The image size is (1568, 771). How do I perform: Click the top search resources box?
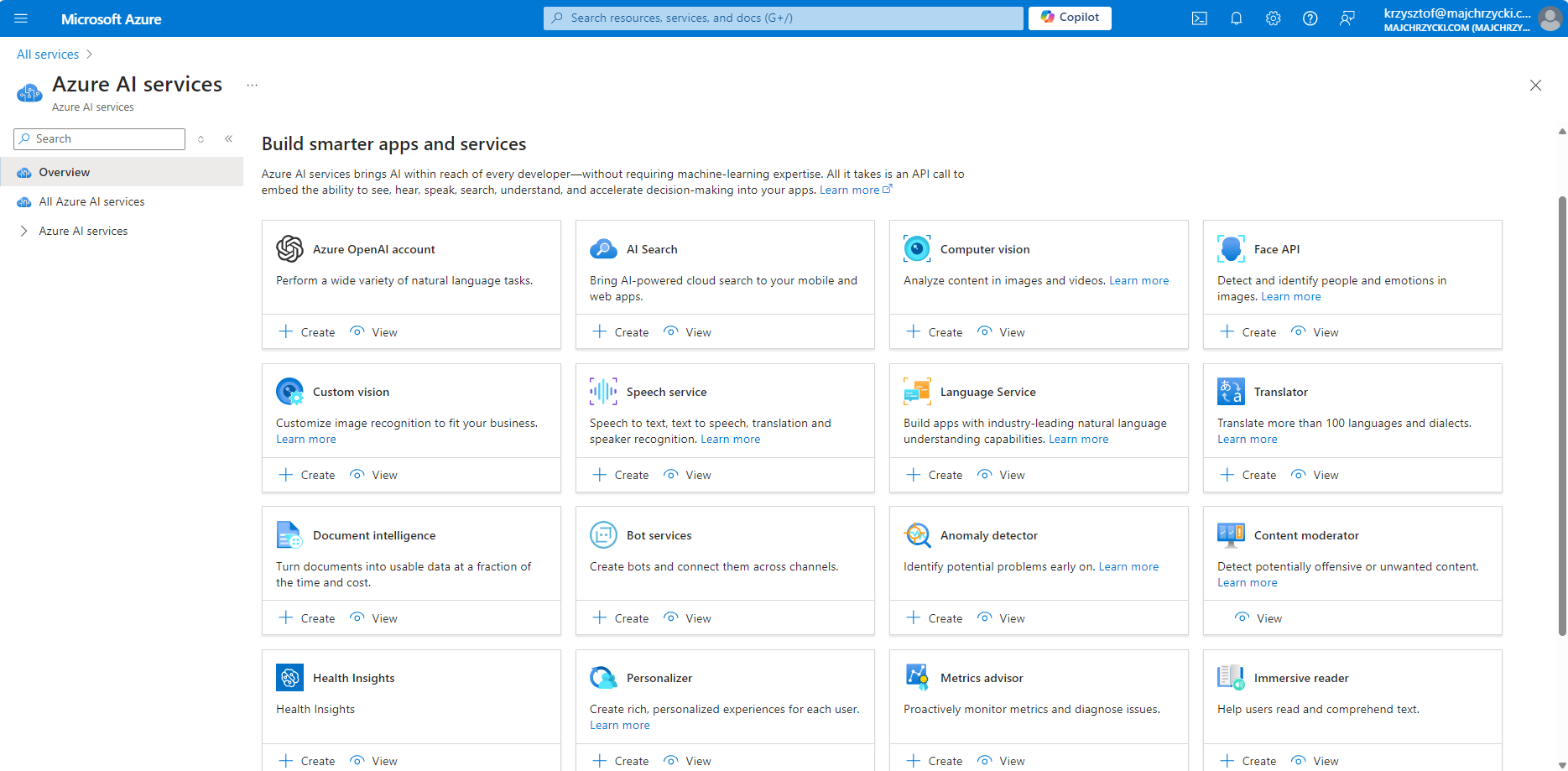click(x=784, y=18)
